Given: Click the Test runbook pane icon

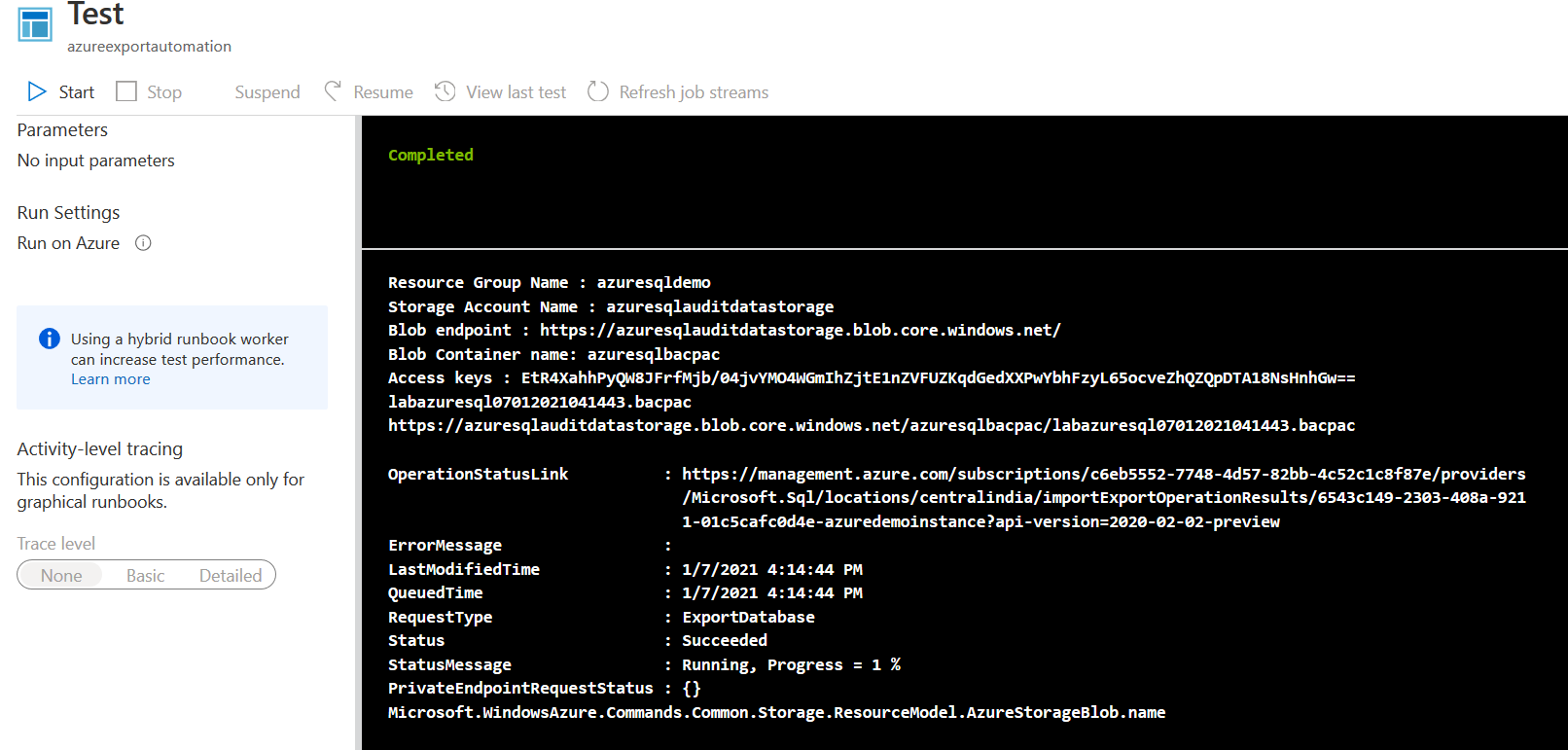Looking at the screenshot, I should pos(35,24).
